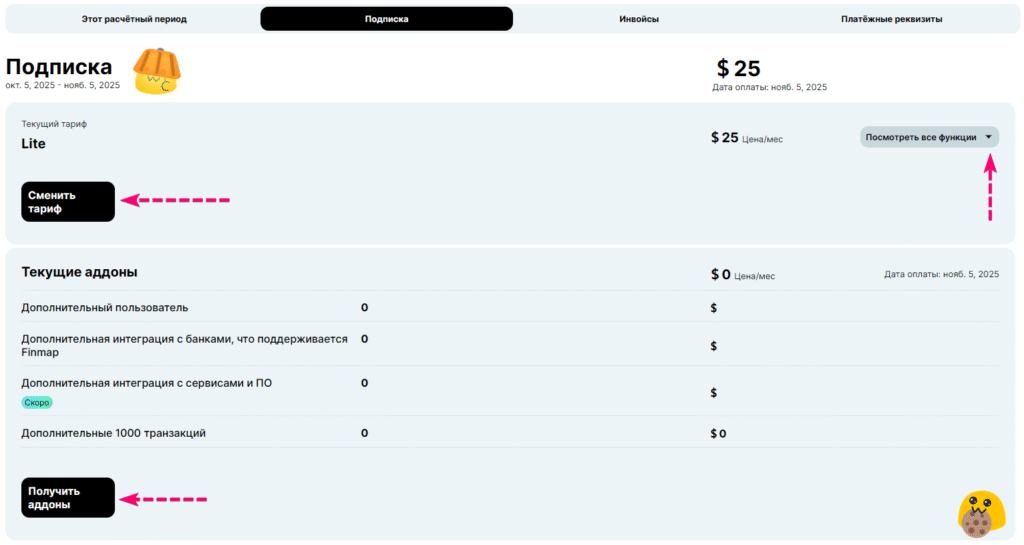Image resolution: width=1024 pixels, height=545 pixels.
Task: Open the Этот расчётный период tab
Action: pyautogui.click(x=134, y=19)
